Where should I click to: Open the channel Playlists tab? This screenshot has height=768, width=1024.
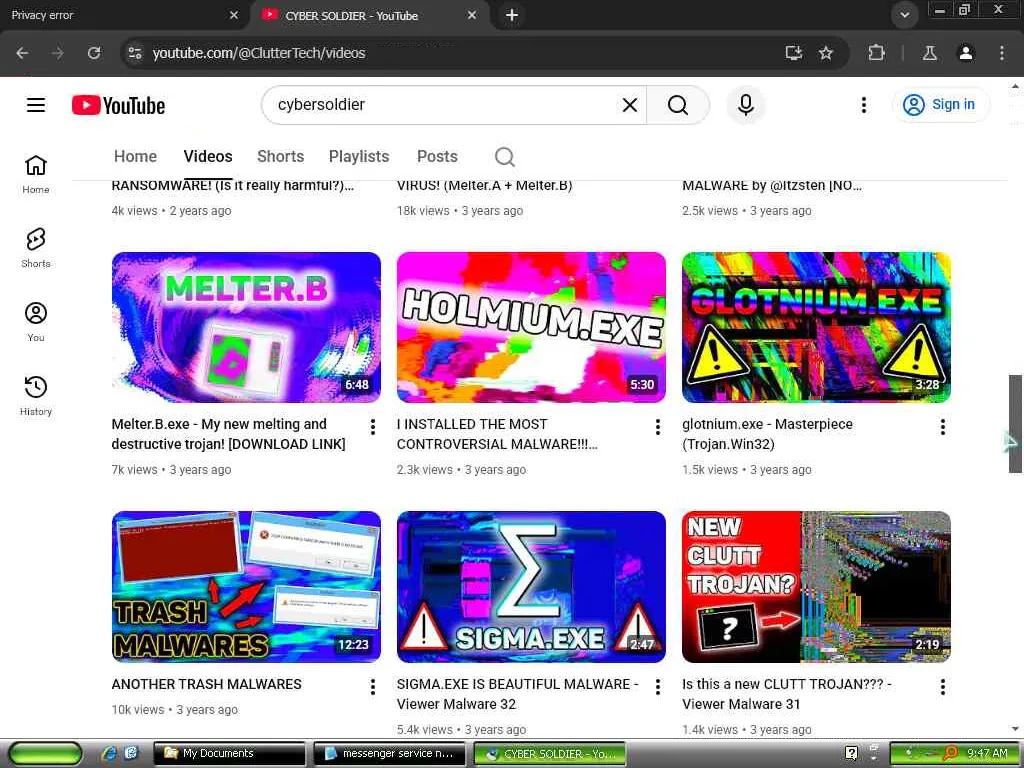tap(359, 157)
